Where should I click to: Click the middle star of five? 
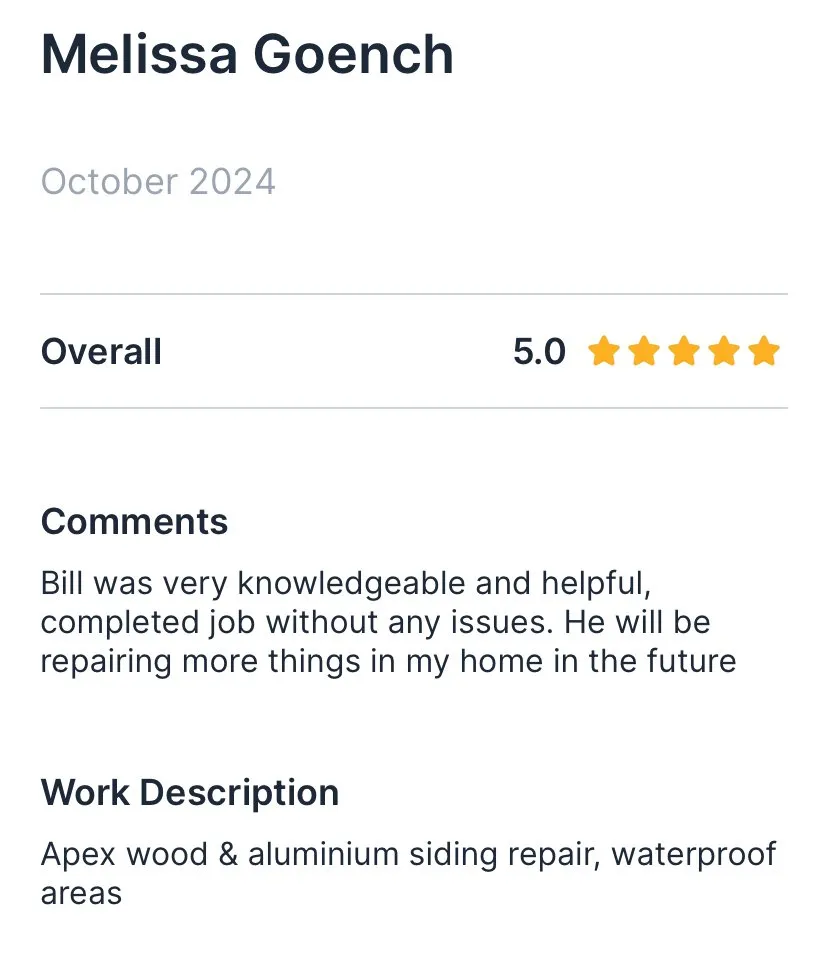coord(683,352)
